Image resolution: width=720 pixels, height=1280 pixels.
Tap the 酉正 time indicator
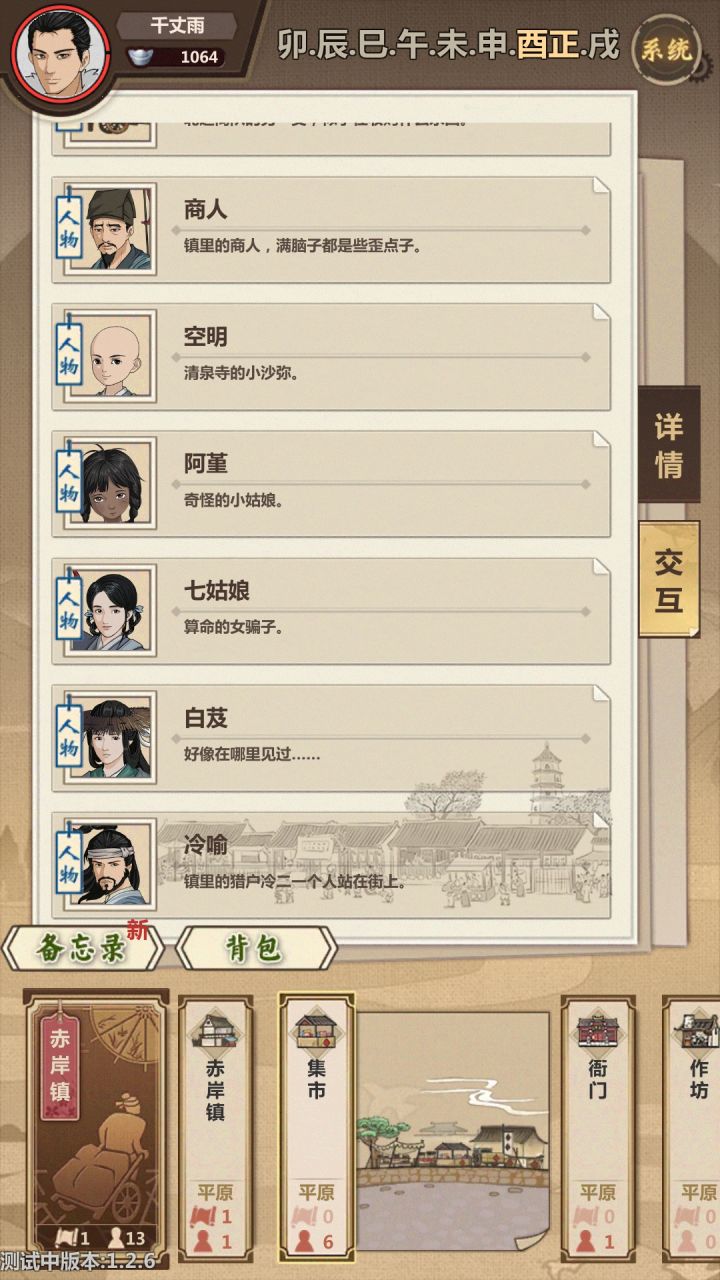[547, 45]
